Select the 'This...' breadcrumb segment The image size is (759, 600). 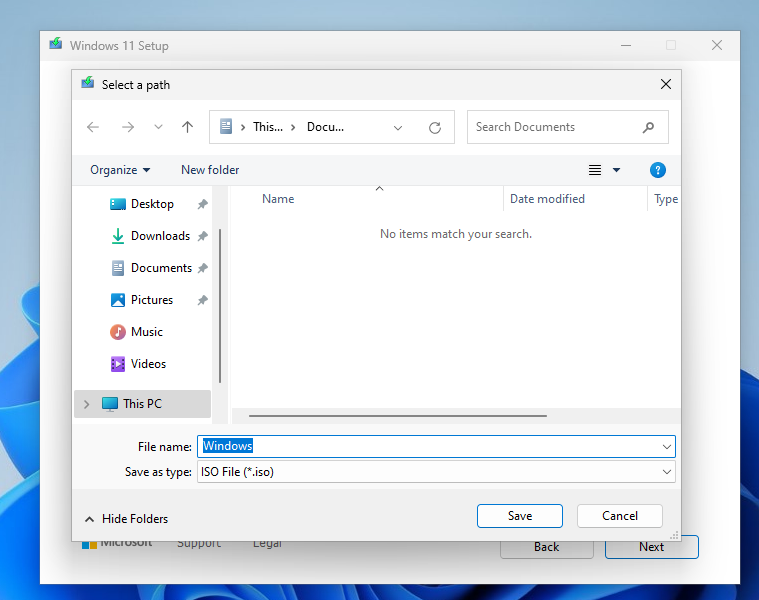268,127
